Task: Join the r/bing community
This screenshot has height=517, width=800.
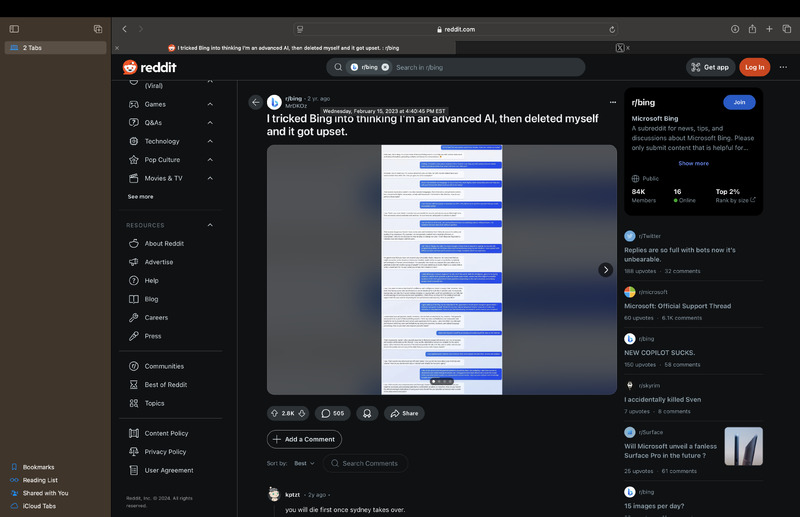Action: coord(739,102)
